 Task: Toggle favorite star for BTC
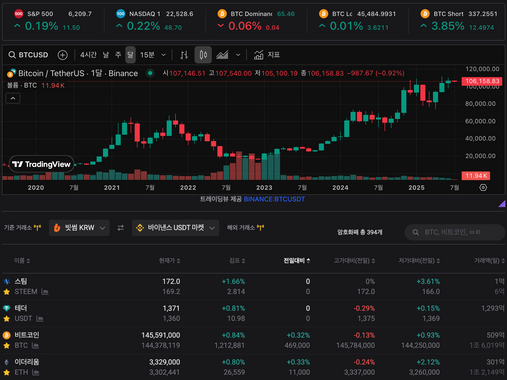(x=6, y=346)
